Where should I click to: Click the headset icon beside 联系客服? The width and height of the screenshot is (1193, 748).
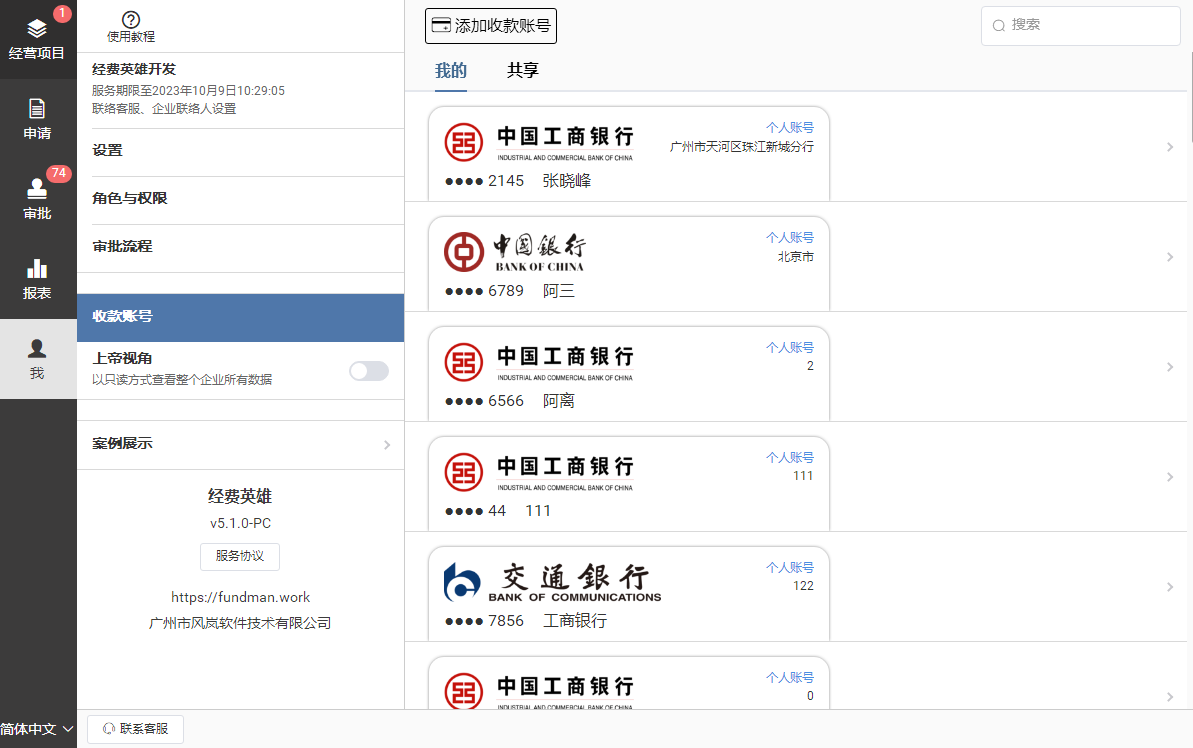click(109, 729)
